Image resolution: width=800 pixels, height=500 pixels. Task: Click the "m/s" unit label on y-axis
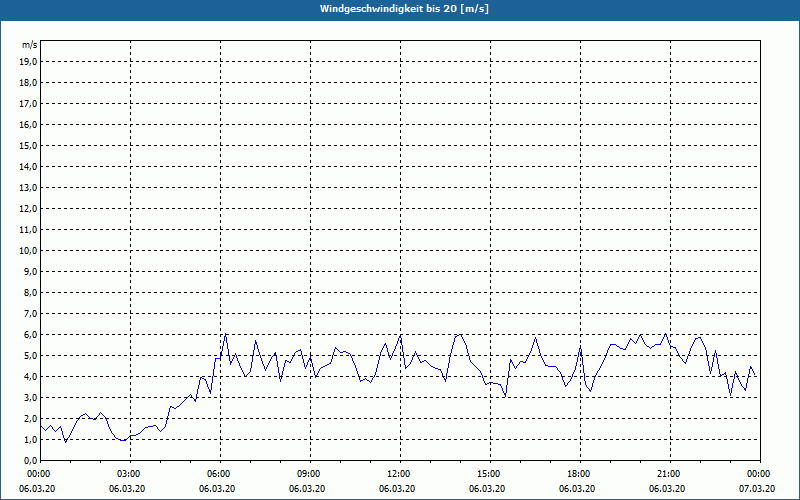pyautogui.click(x=29, y=45)
